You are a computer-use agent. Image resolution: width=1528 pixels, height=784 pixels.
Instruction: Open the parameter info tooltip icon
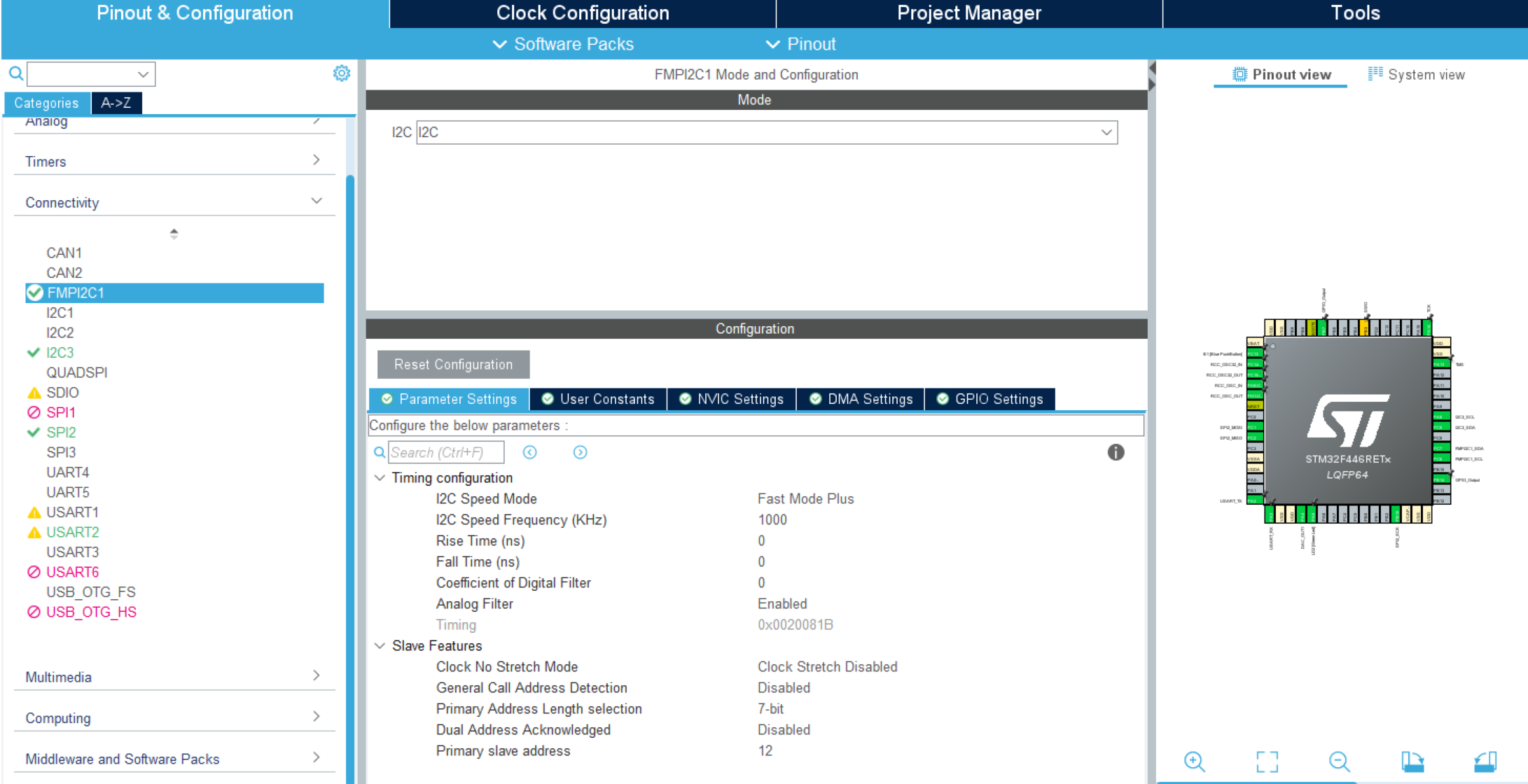coord(1116,453)
